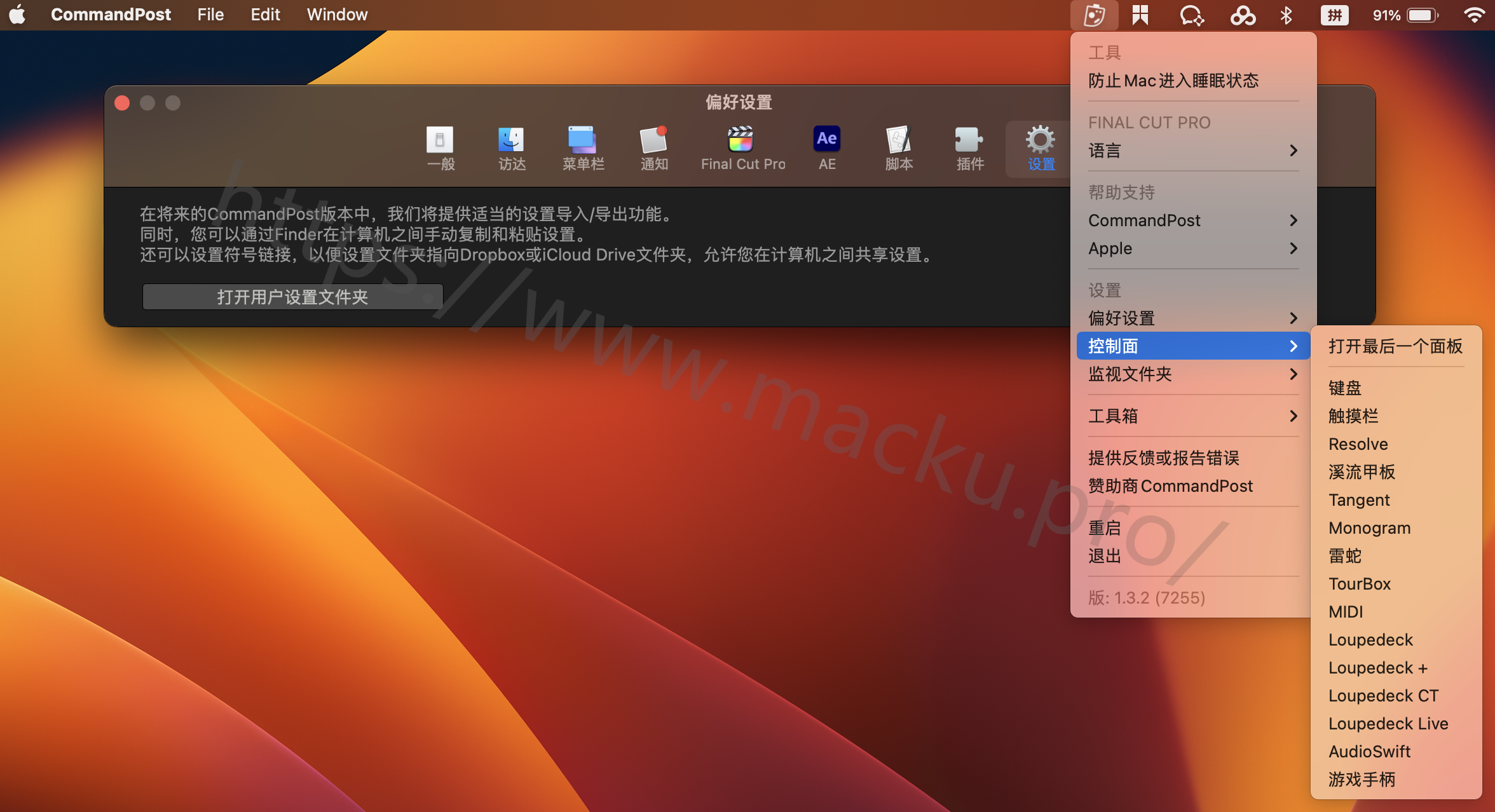Click the cloud-shaped menu bar icon
Image resolution: width=1495 pixels, height=812 pixels.
pyautogui.click(x=1243, y=15)
